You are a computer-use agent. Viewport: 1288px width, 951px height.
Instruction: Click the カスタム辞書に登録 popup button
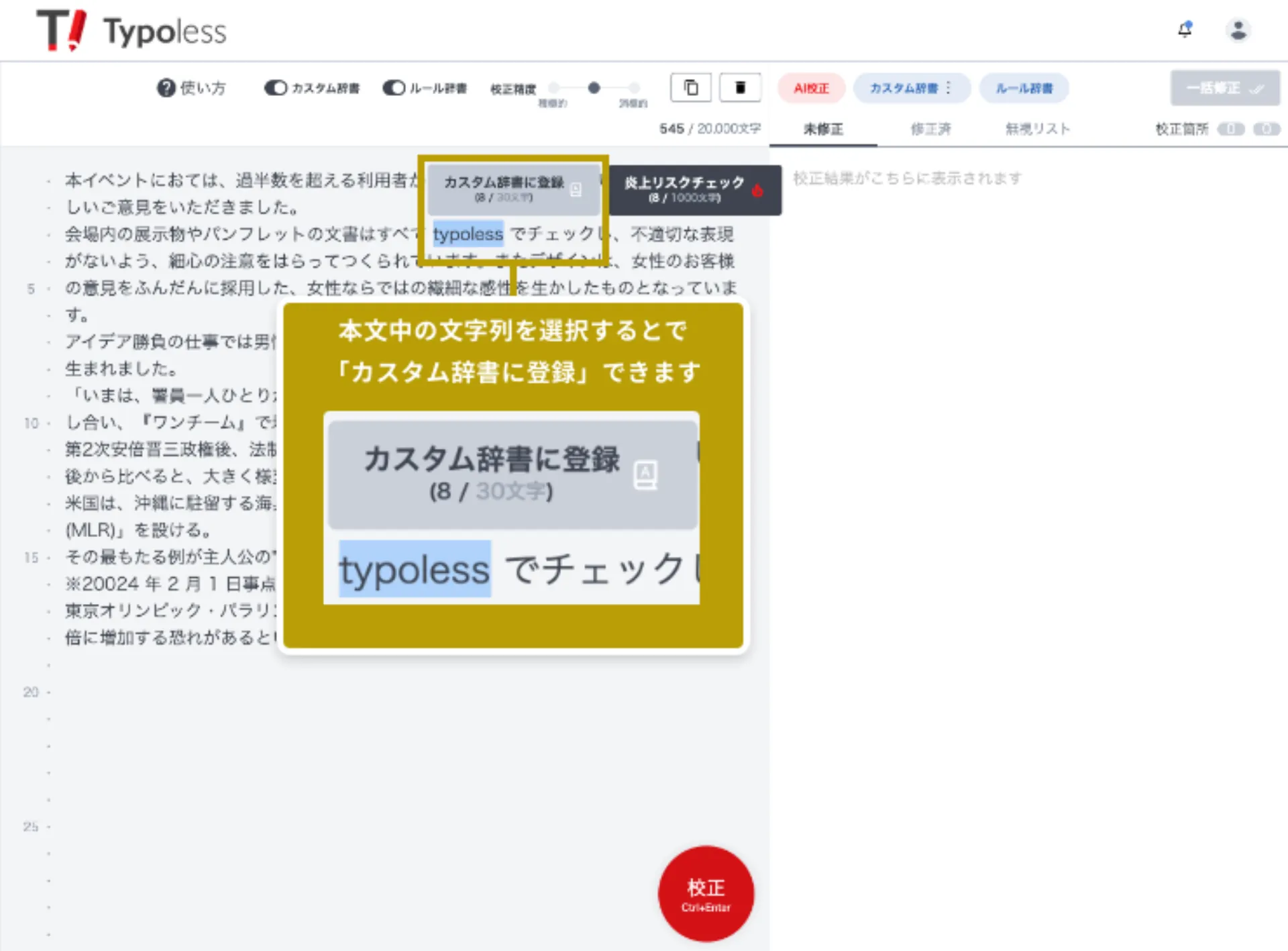tap(513, 189)
